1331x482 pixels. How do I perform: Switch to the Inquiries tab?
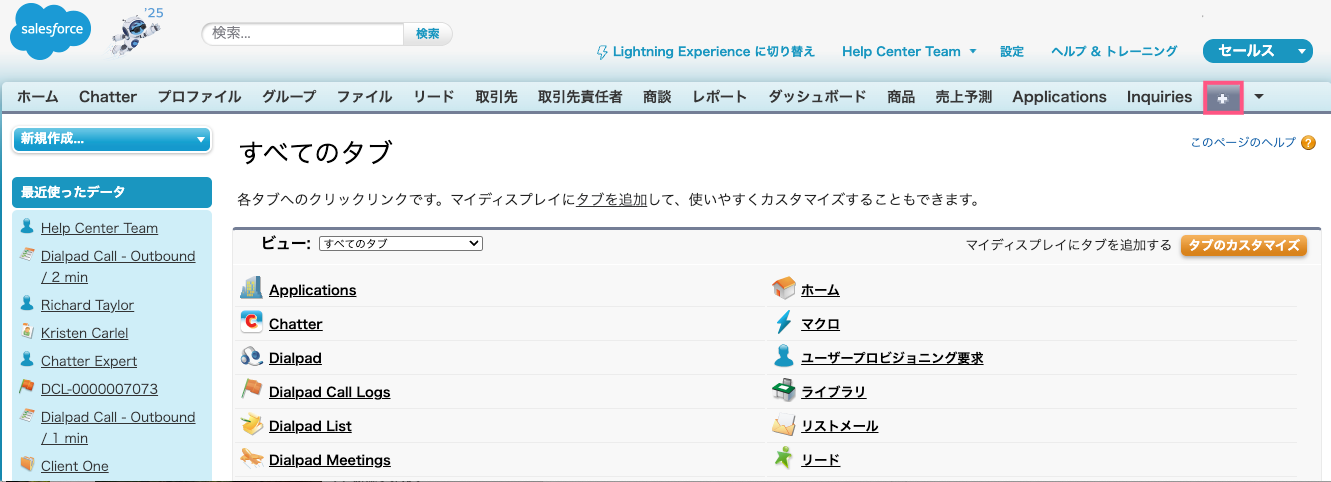tap(1159, 97)
